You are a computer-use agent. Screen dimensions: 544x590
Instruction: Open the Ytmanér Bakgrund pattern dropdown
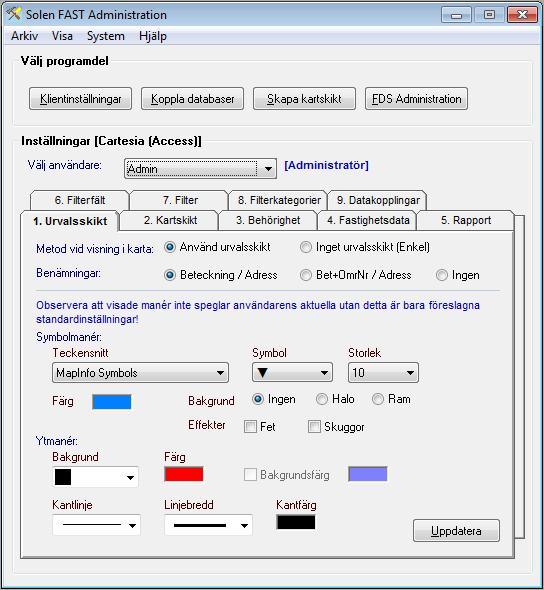(96, 477)
